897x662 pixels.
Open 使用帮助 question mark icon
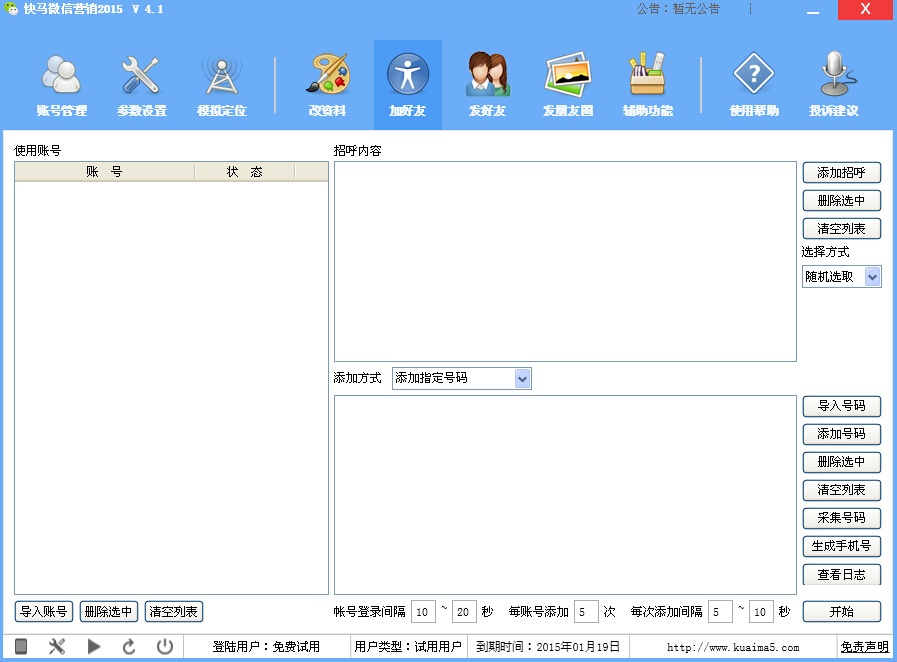754,85
